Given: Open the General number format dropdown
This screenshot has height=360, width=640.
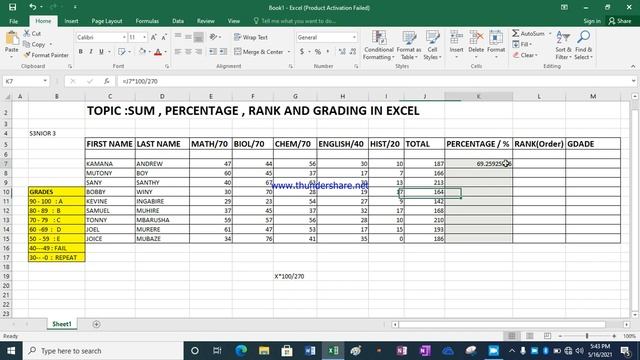Looking at the screenshot, I should click(x=354, y=37).
